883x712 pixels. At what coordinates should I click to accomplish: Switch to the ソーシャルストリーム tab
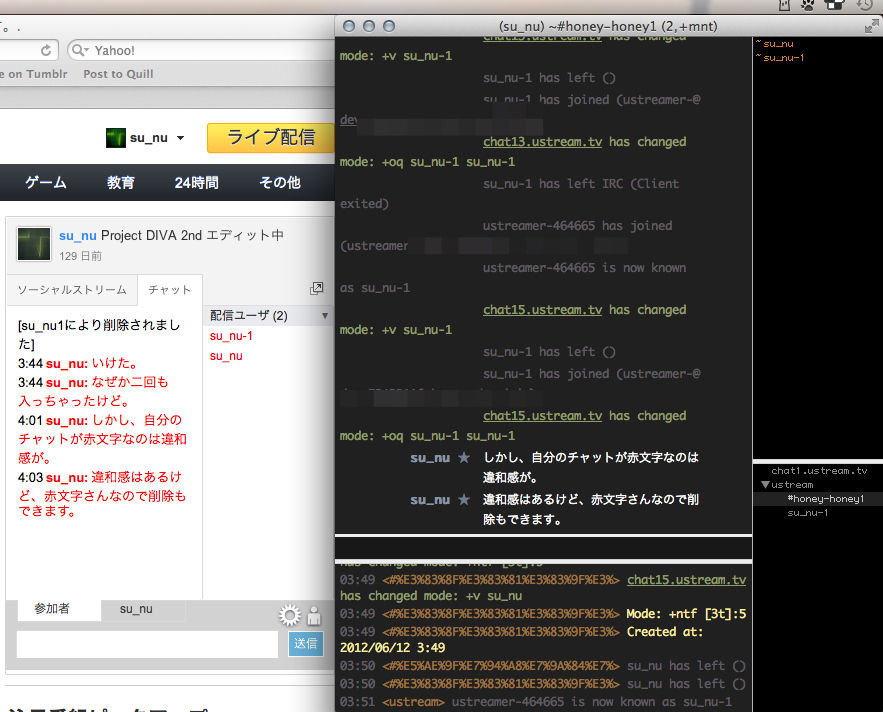pyautogui.click(x=72, y=290)
